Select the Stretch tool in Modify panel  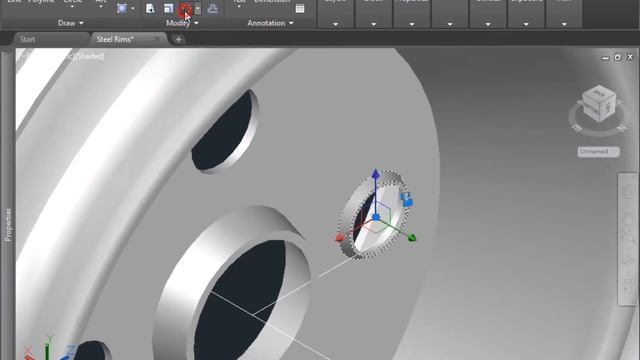click(x=150, y=9)
